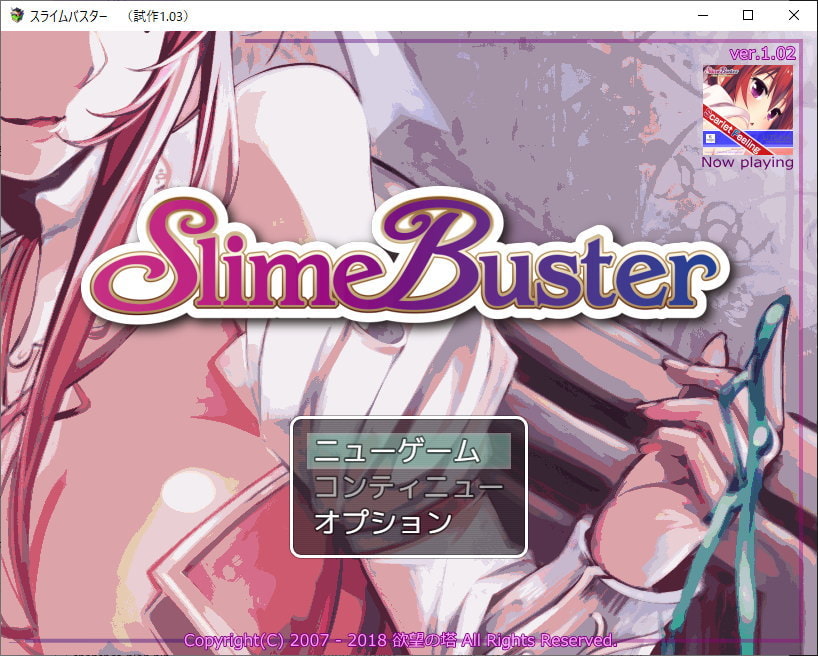Click the copyright notice at the bottom
This screenshot has height=656, width=818.
400,640
